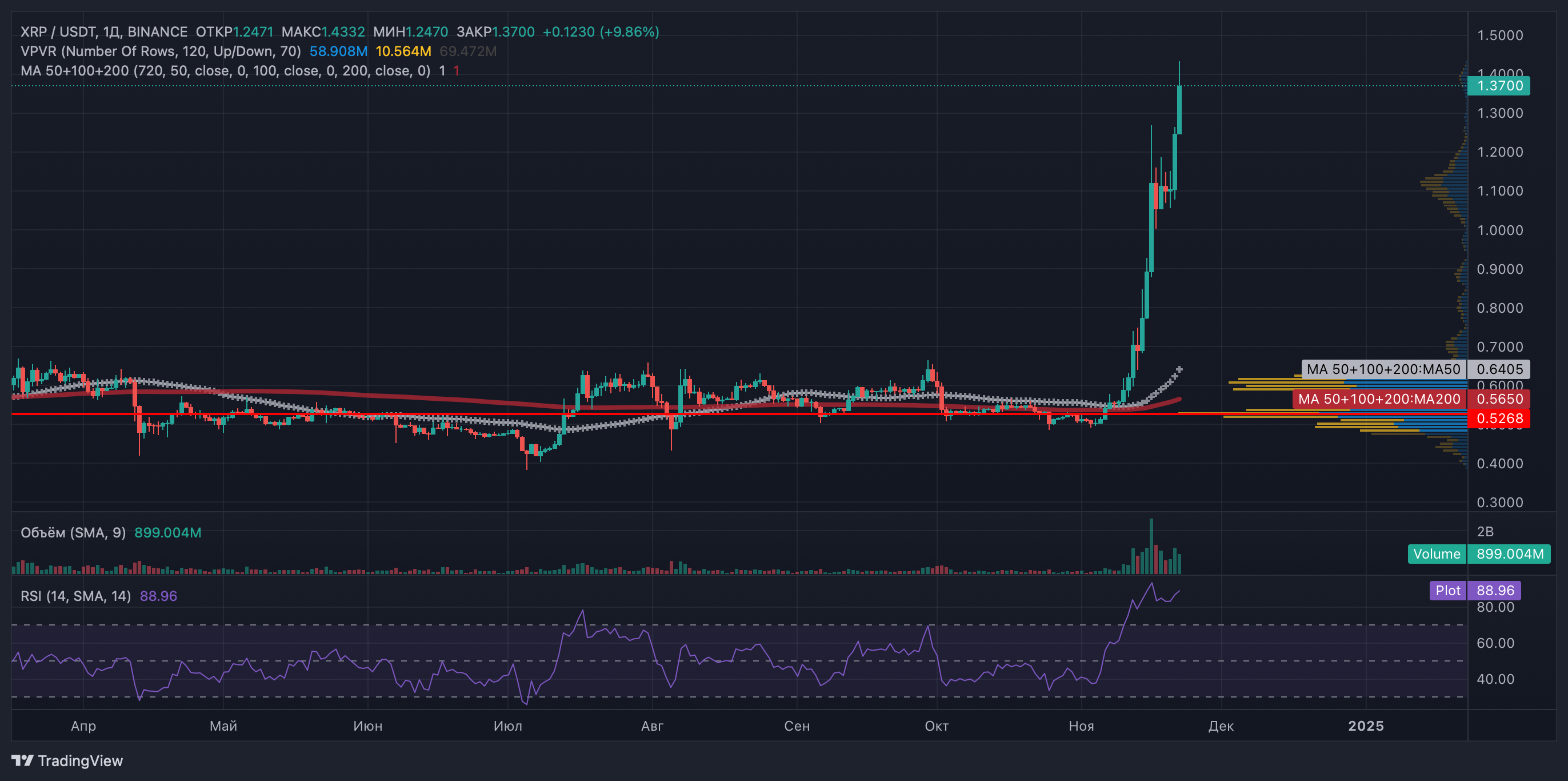Click the 0.4000 price axis tick

click(1500, 464)
